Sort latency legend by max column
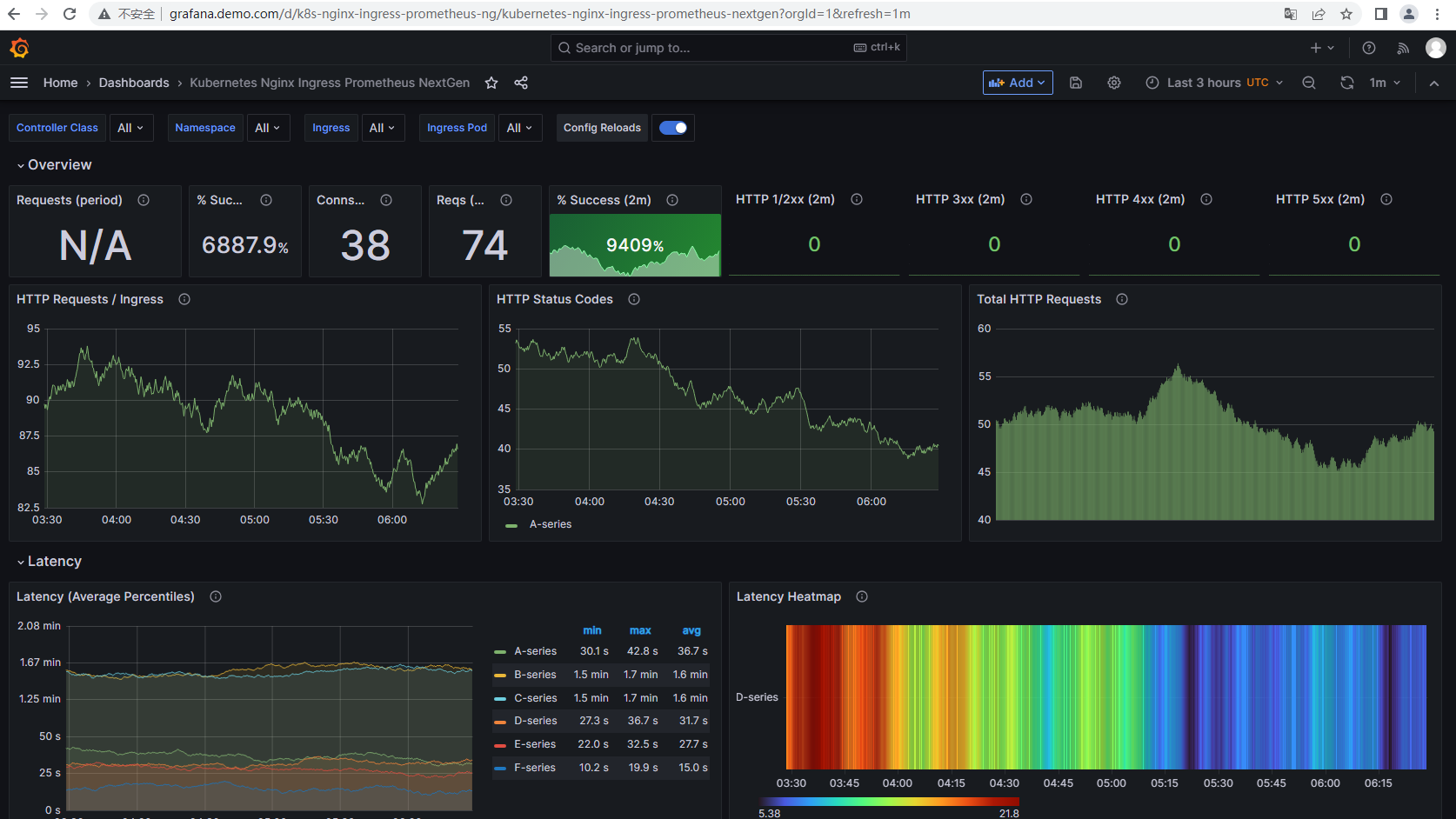Image resolution: width=1456 pixels, height=819 pixels. (640, 630)
